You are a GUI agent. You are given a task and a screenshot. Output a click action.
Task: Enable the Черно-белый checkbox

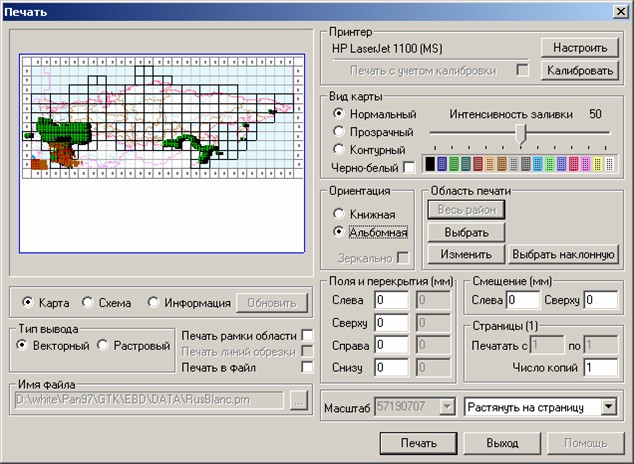[409, 166]
